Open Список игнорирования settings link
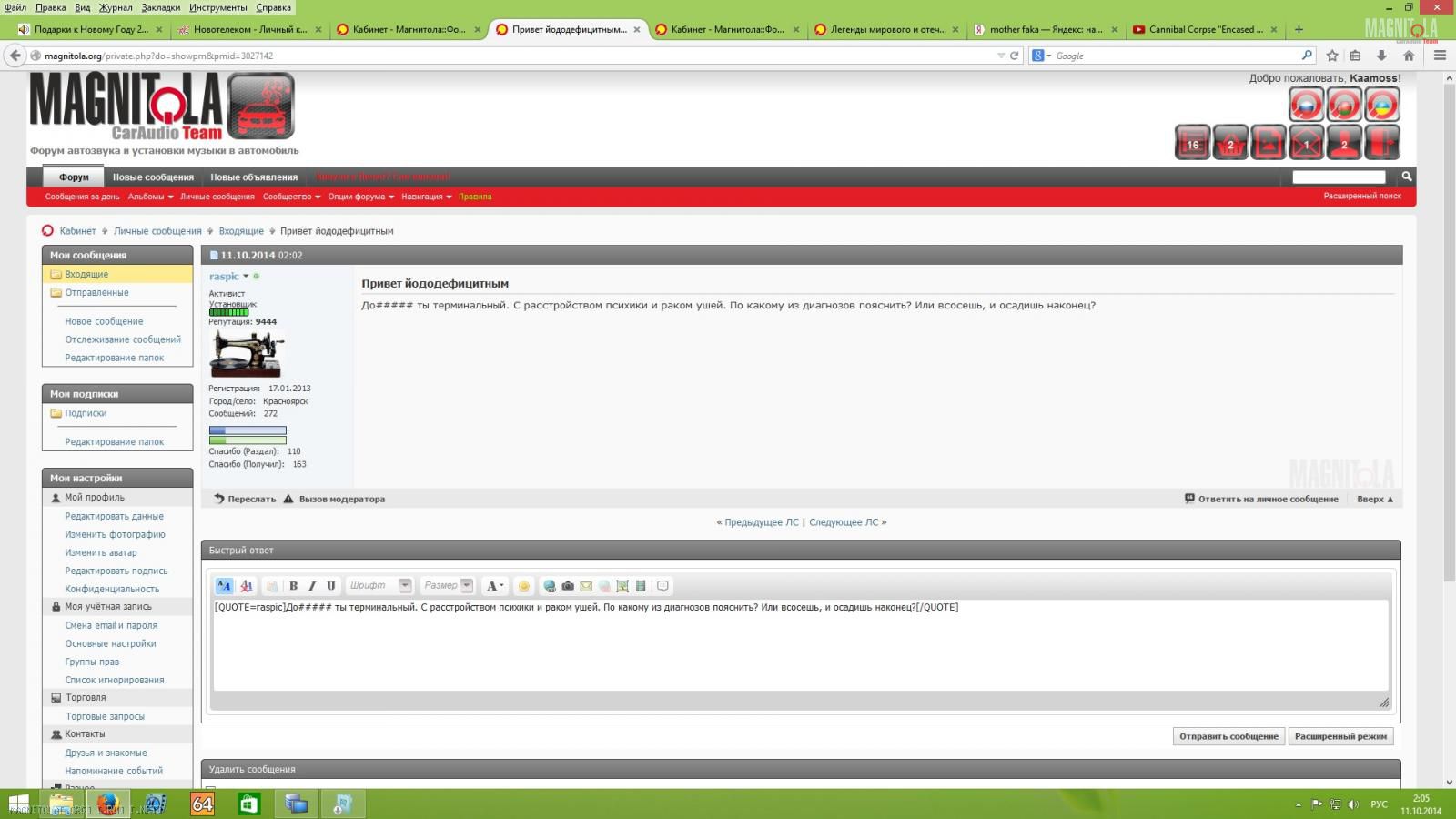The width and height of the screenshot is (1456, 819). 115,680
